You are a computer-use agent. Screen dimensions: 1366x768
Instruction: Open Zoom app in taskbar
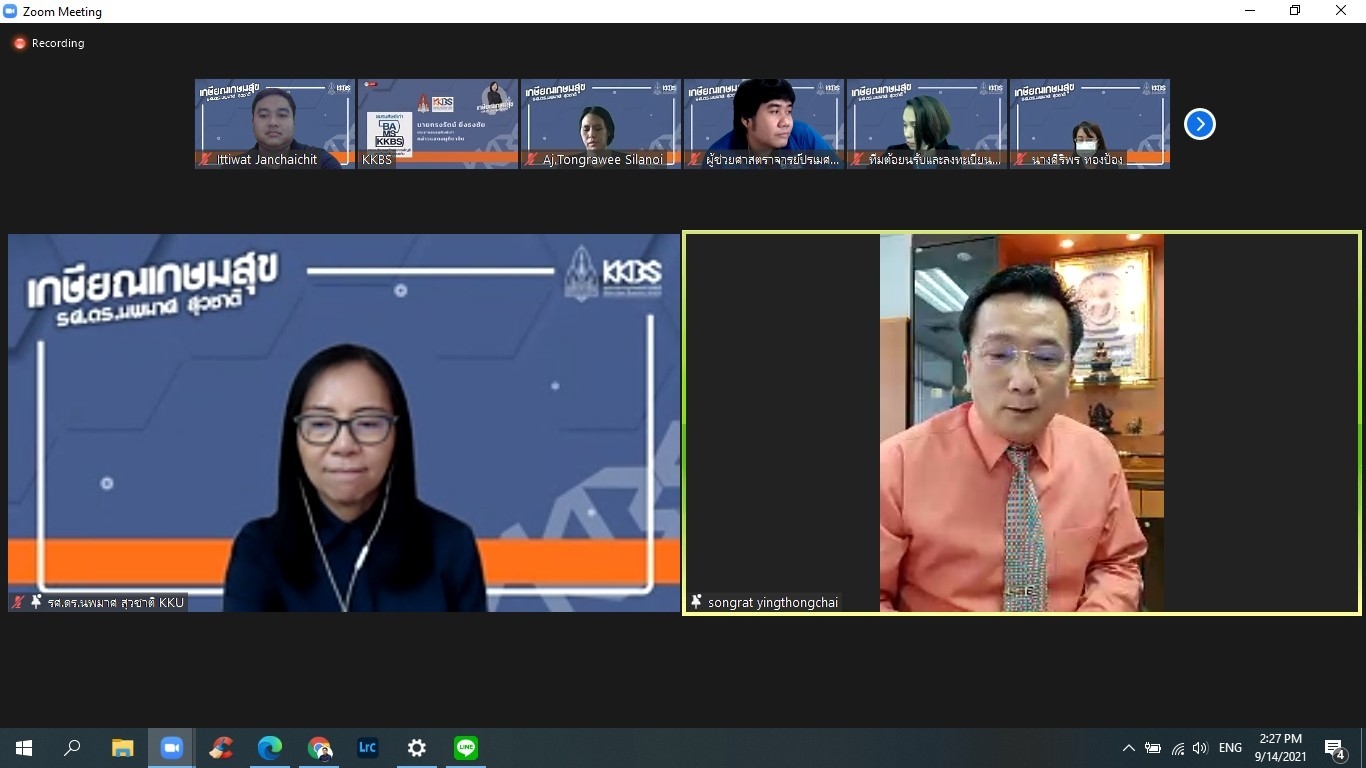pyautogui.click(x=171, y=748)
